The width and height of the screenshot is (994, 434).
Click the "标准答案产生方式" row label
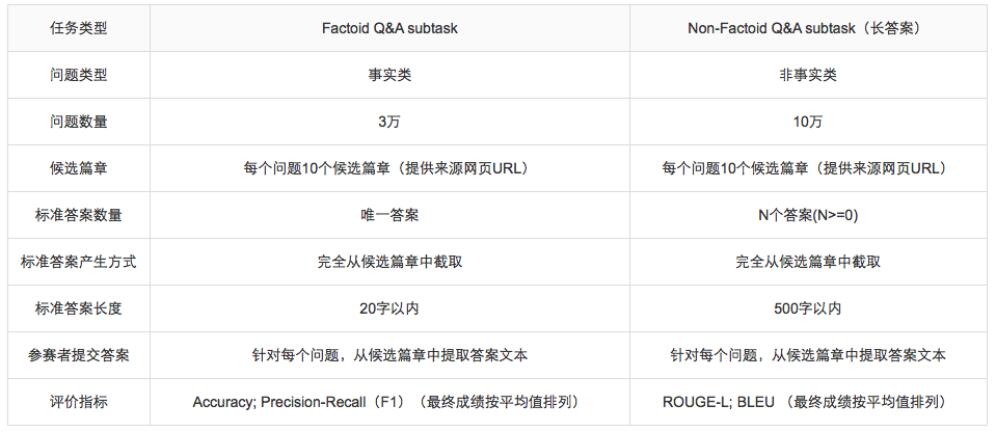(79, 262)
